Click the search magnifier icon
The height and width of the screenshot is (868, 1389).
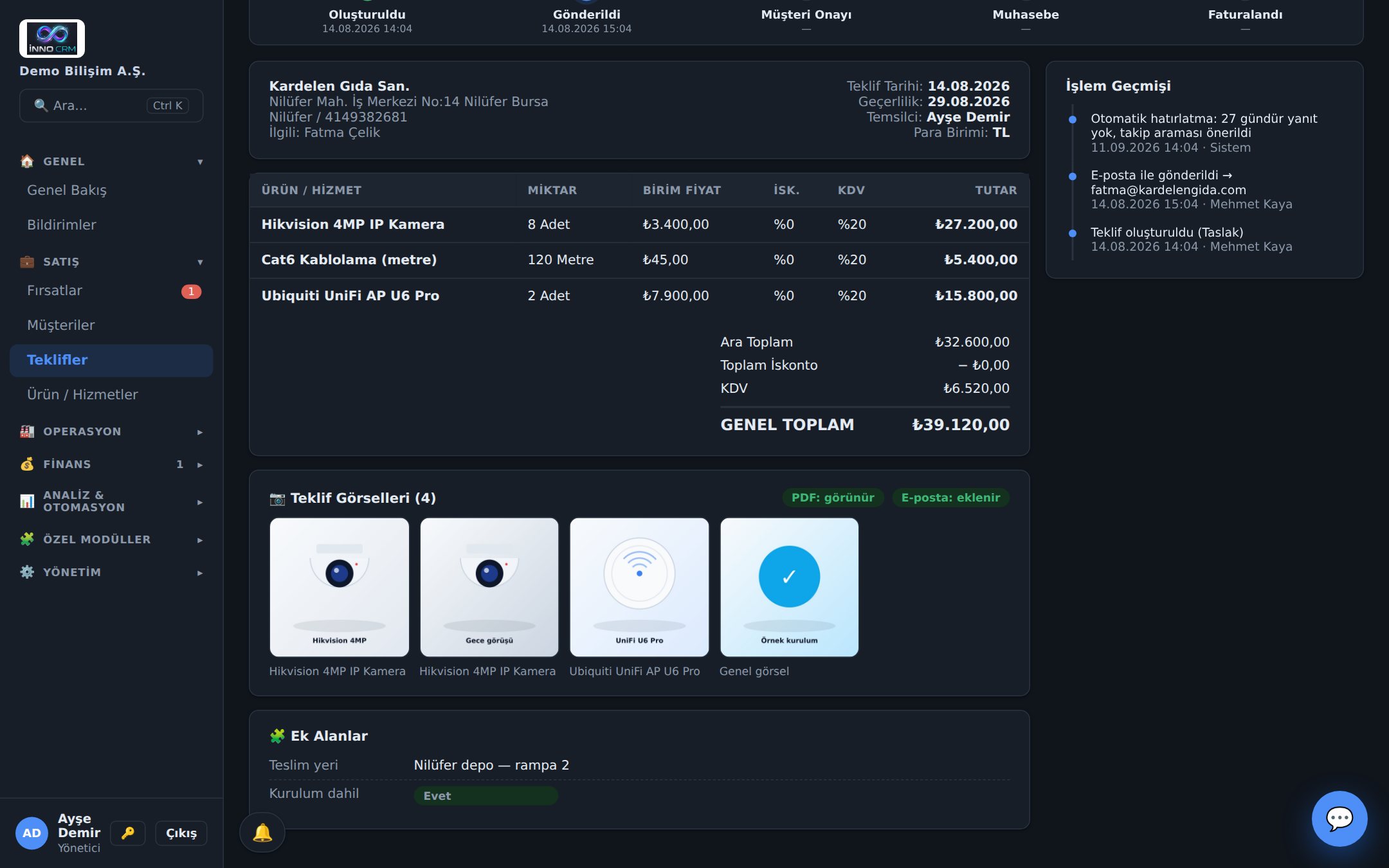41,105
